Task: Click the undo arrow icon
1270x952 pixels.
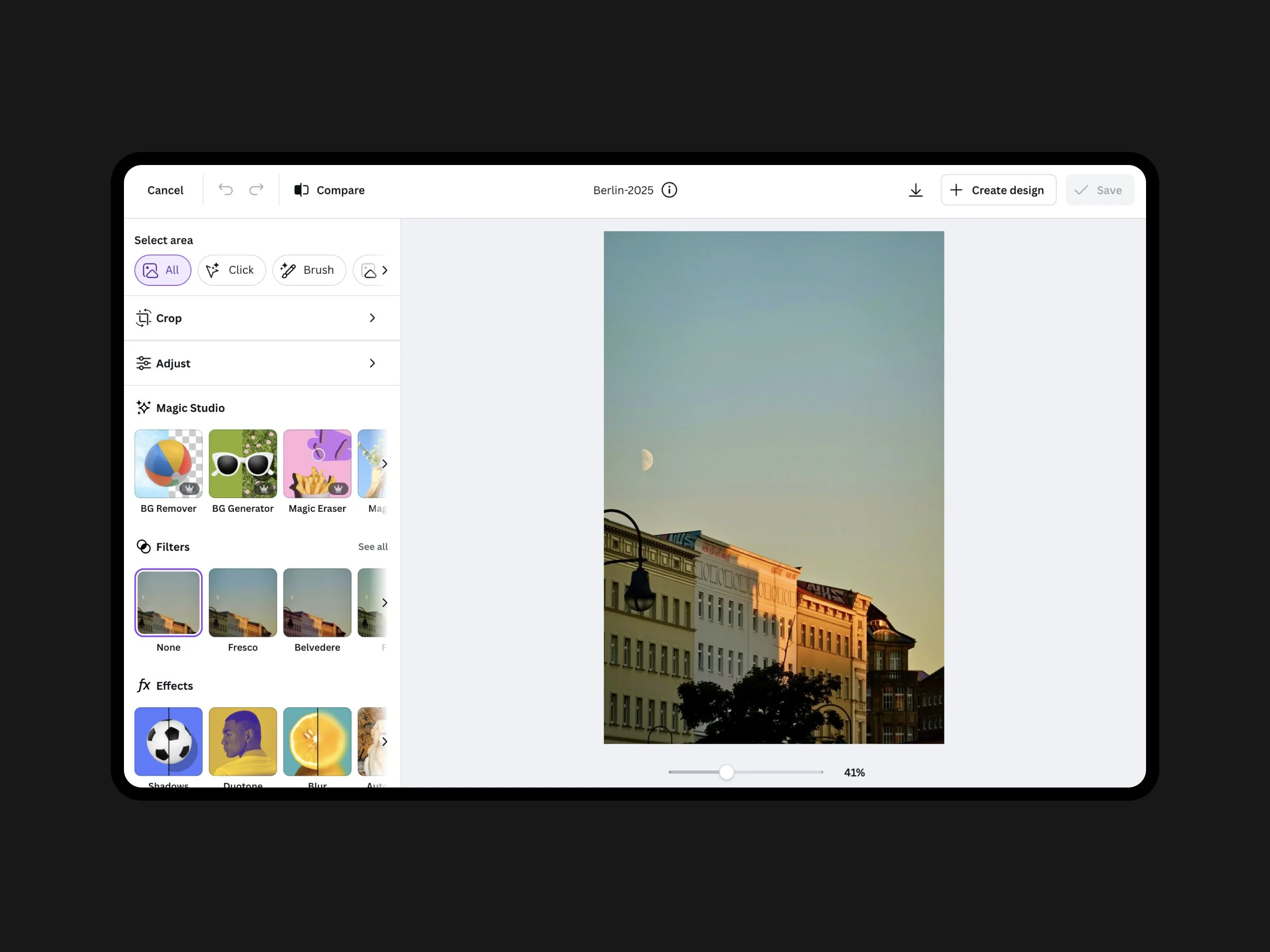Action: click(226, 189)
